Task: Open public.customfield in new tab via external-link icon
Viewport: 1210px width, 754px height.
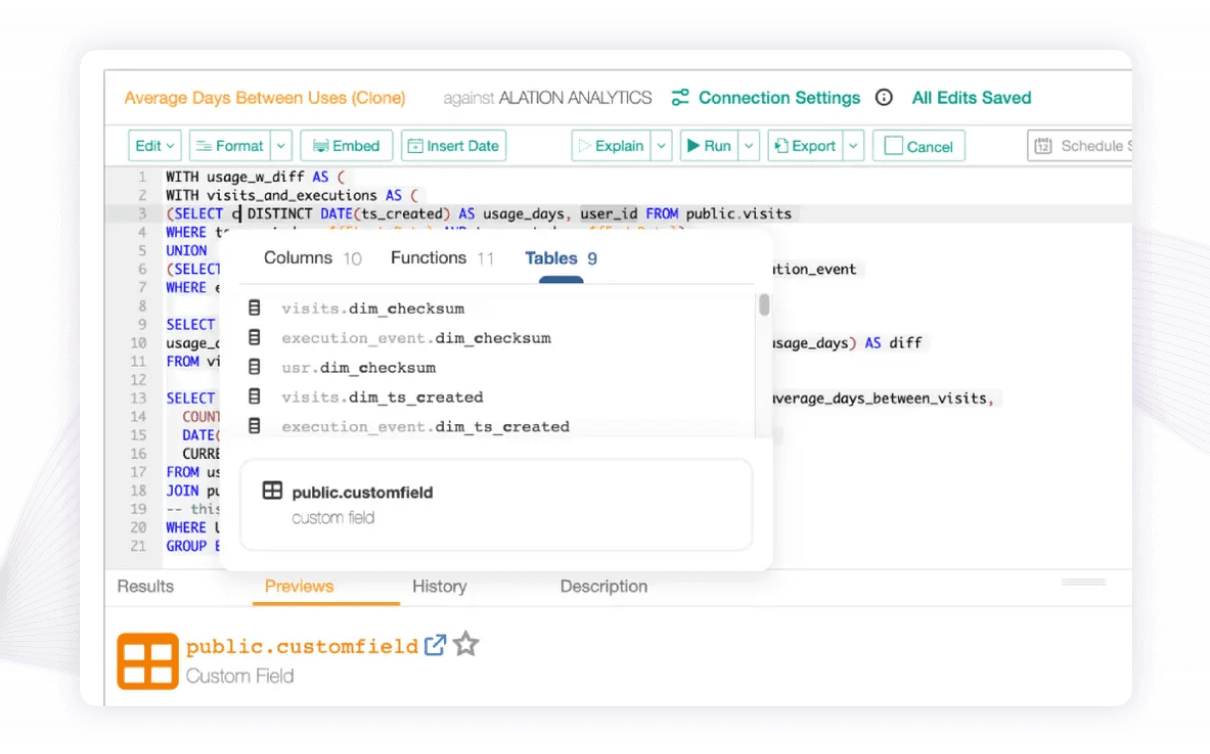Action: pyautogui.click(x=435, y=645)
